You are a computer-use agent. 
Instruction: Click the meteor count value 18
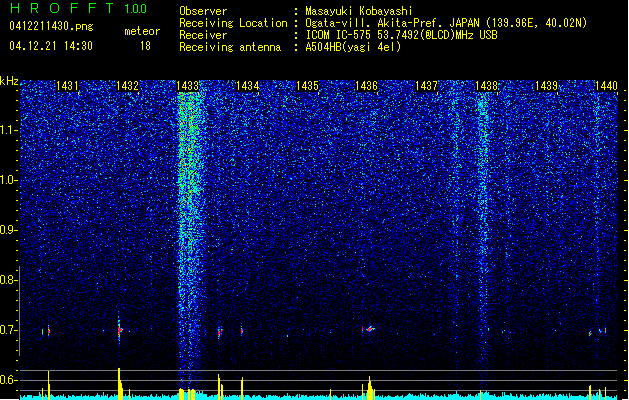(x=145, y=46)
